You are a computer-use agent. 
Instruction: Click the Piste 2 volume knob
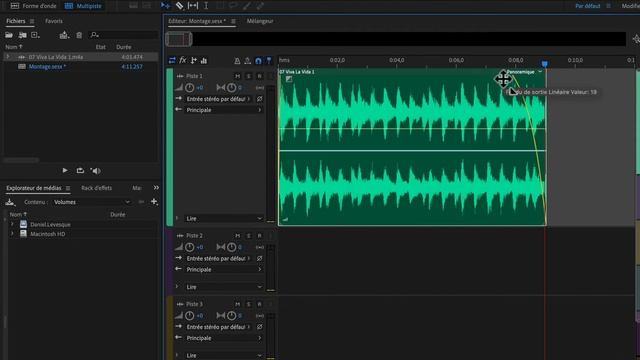pyautogui.click(x=189, y=247)
